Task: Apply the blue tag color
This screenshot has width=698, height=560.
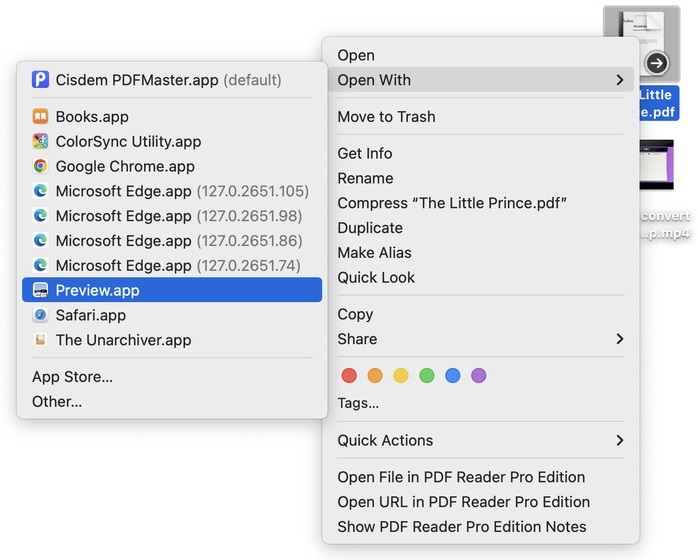Action: pyautogui.click(x=452, y=375)
